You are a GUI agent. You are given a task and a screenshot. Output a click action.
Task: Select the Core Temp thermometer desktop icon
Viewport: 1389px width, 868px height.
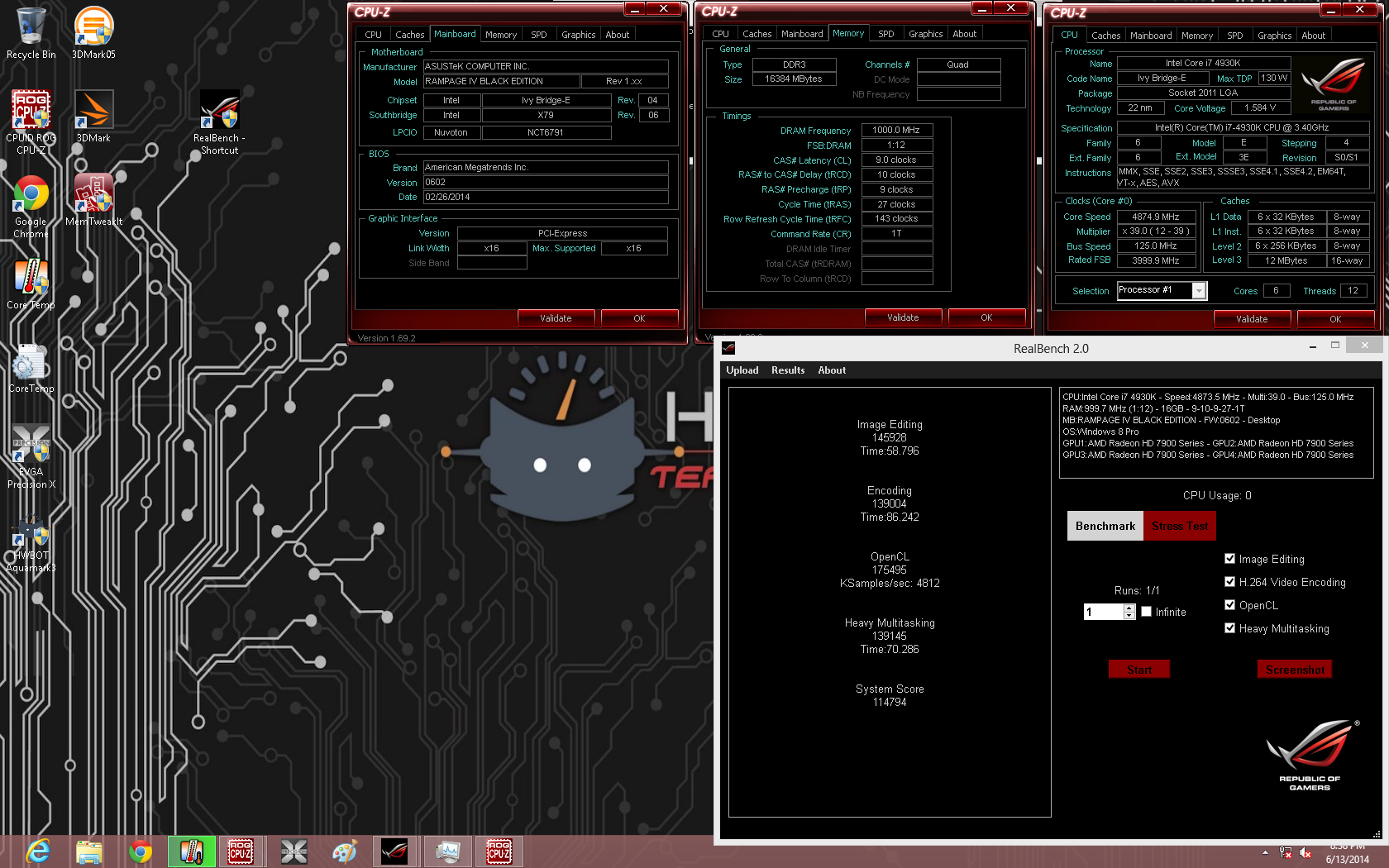click(x=31, y=284)
